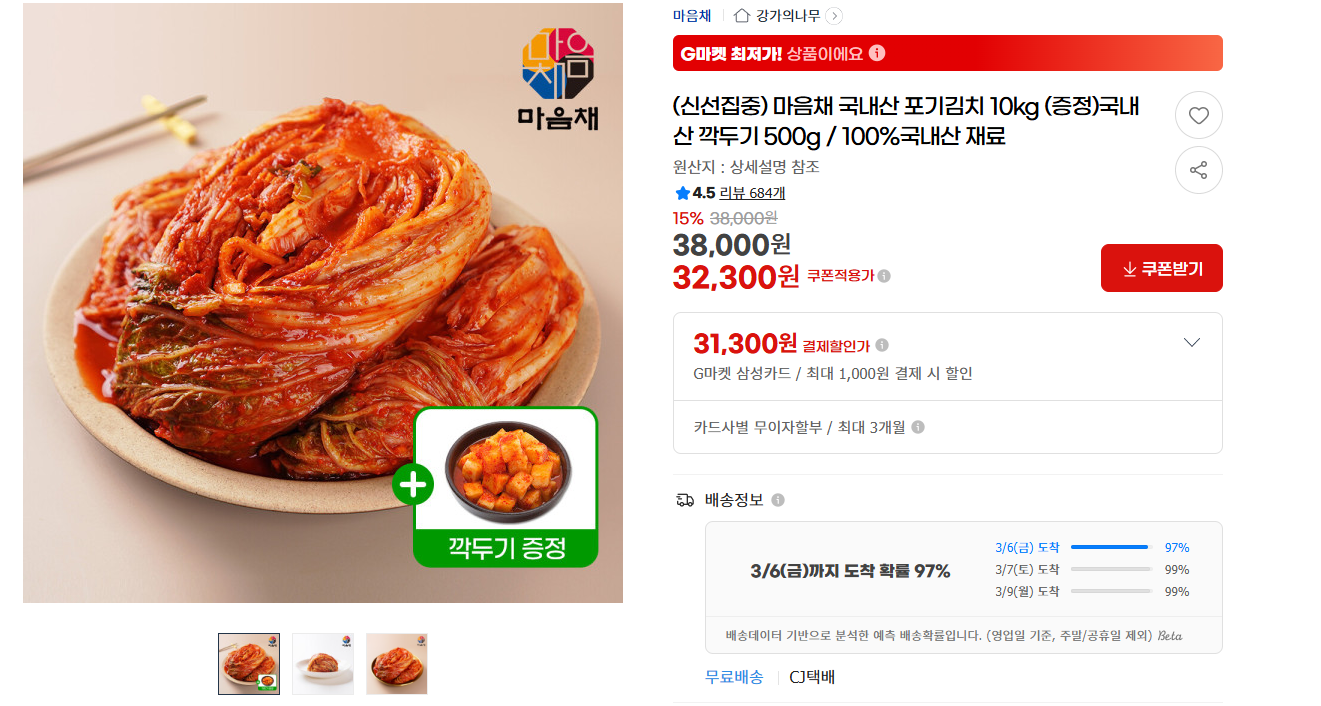Select first kimchi thumbnail image
This screenshot has width=1321, height=706.
coord(249,664)
